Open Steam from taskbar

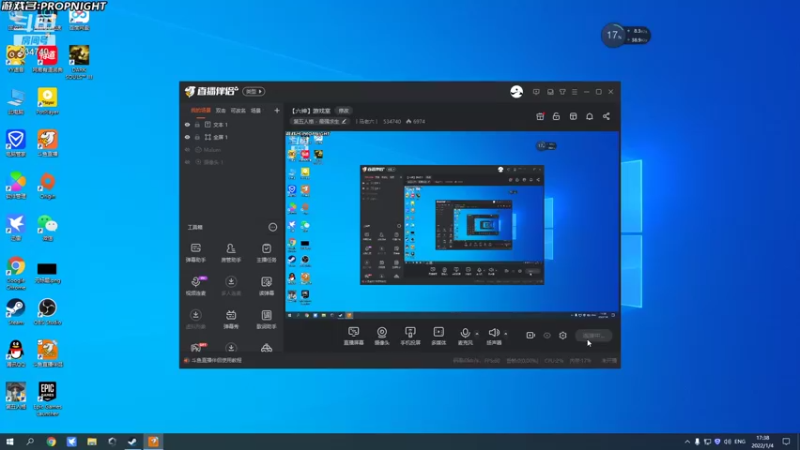pos(133,441)
